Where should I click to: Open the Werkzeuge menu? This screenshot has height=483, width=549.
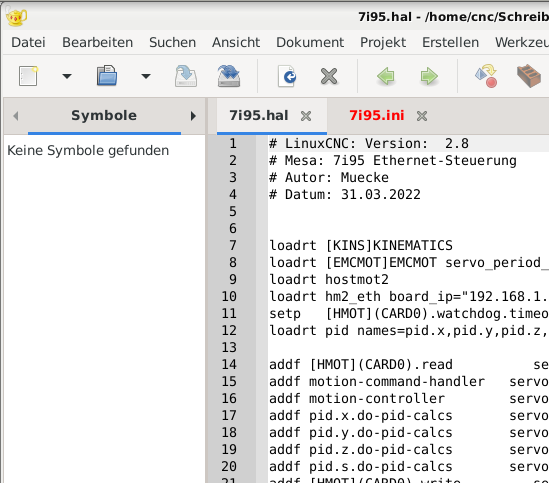click(522, 42)
